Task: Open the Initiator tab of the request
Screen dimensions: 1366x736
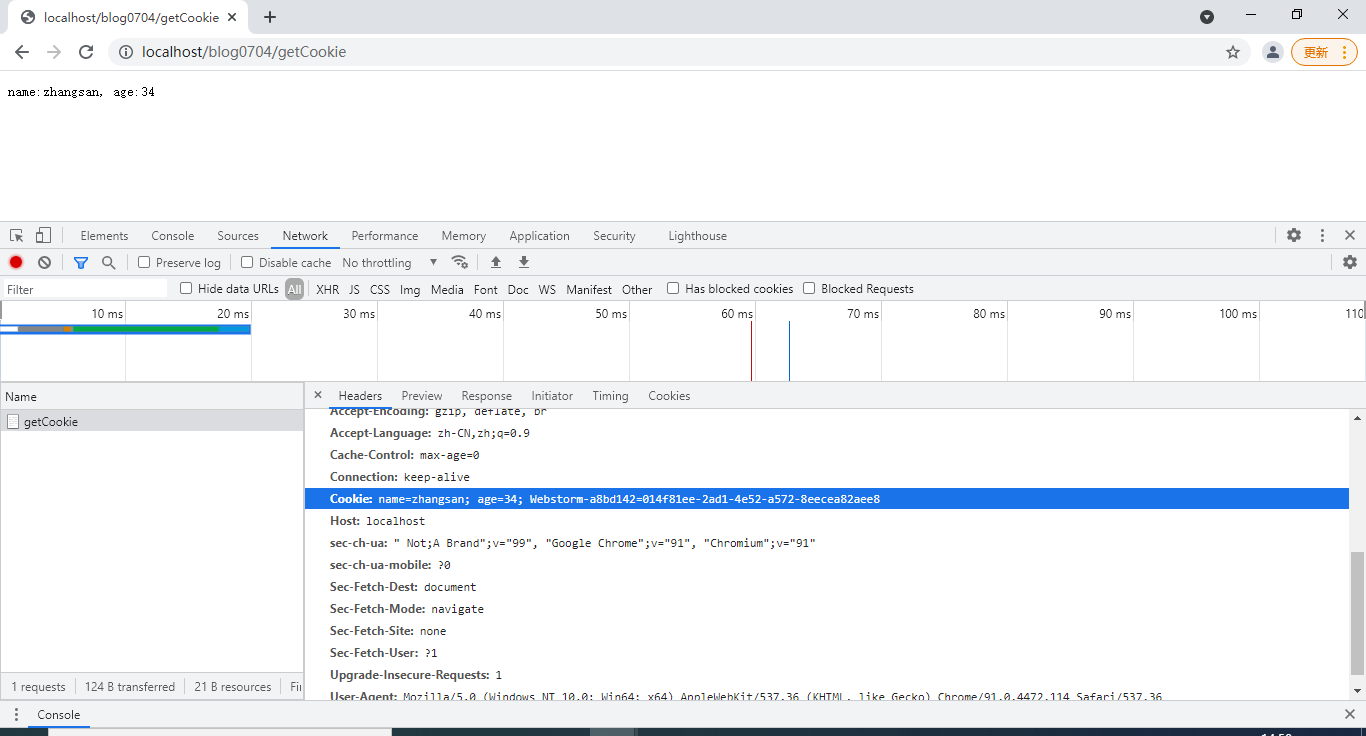Action: click(552, 396)
